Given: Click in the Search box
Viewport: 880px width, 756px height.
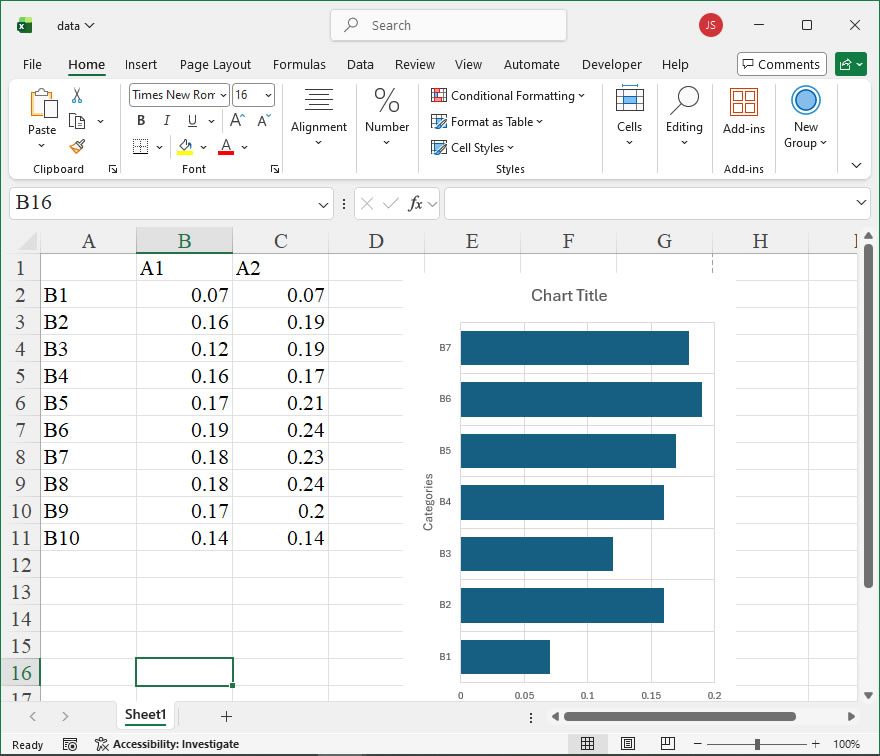Looking at the screenshot, I should 448,25.
